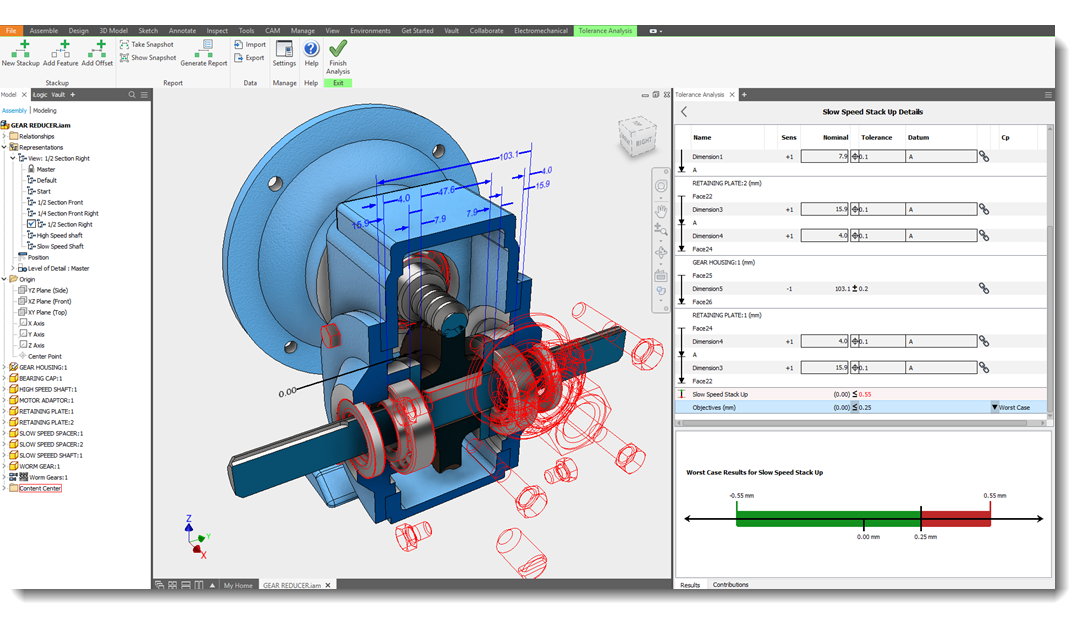The image size is (1080, 618).
Task: Select the Slow Speed Shaft view representation
Action: point(59,246)
